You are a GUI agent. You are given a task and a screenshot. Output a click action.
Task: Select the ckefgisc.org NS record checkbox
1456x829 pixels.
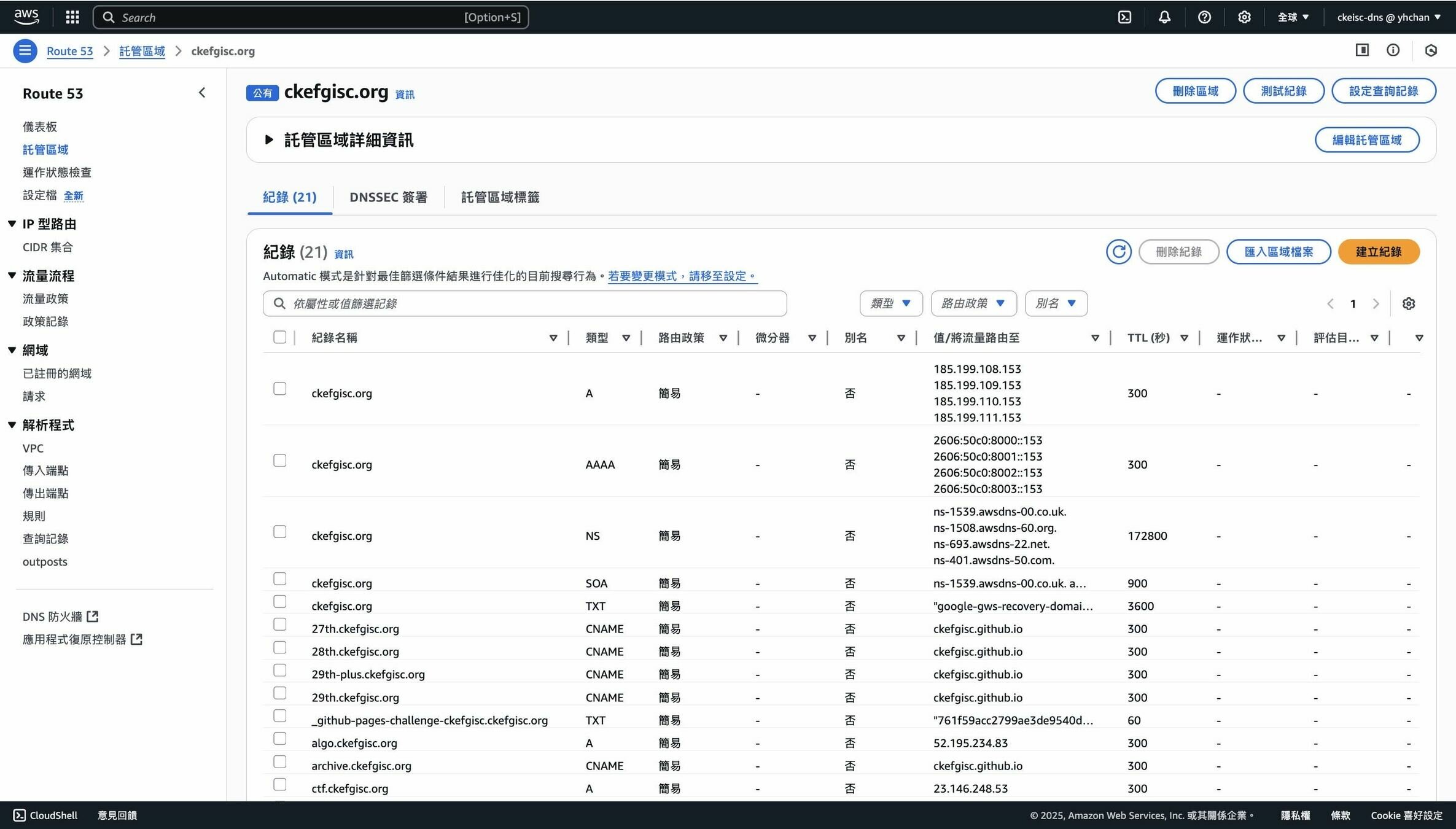(279, 532)
